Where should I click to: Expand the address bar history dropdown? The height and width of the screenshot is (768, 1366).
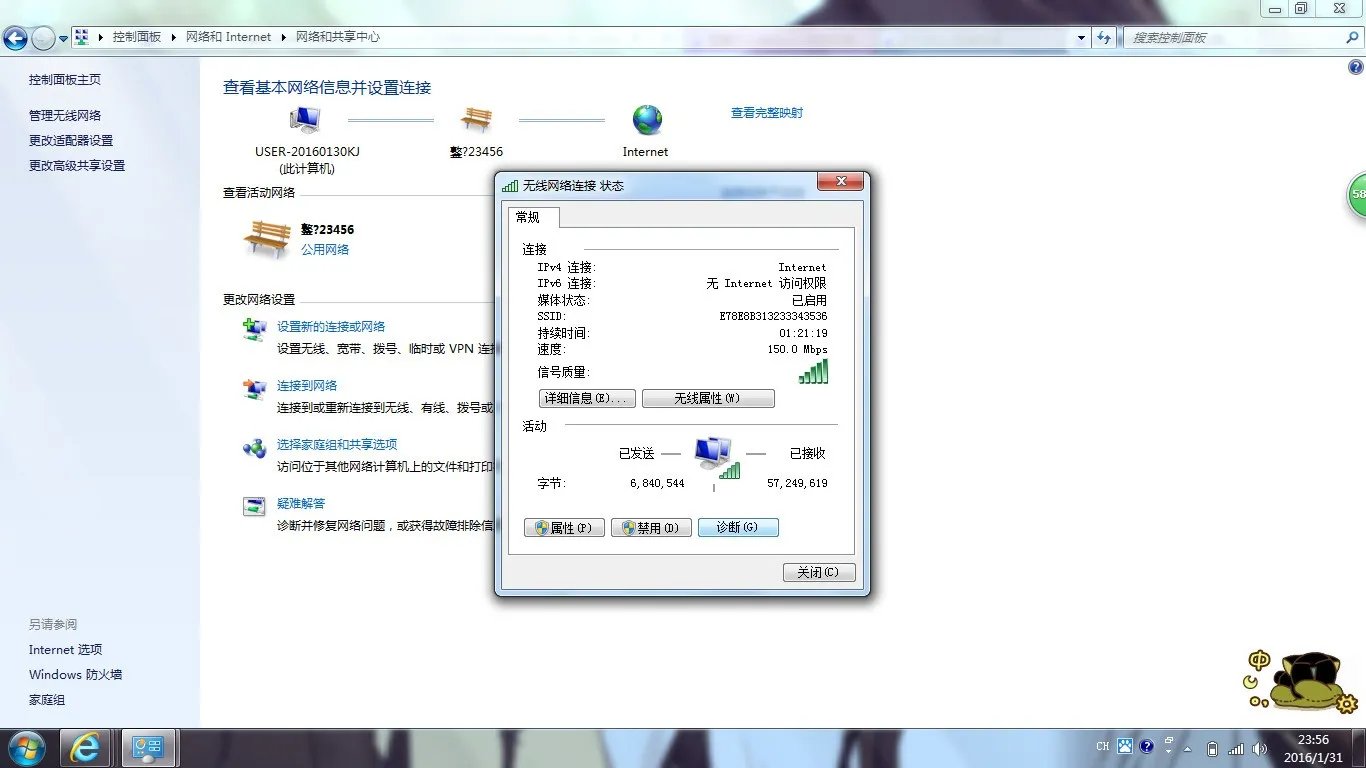[x=1081, y=37]
